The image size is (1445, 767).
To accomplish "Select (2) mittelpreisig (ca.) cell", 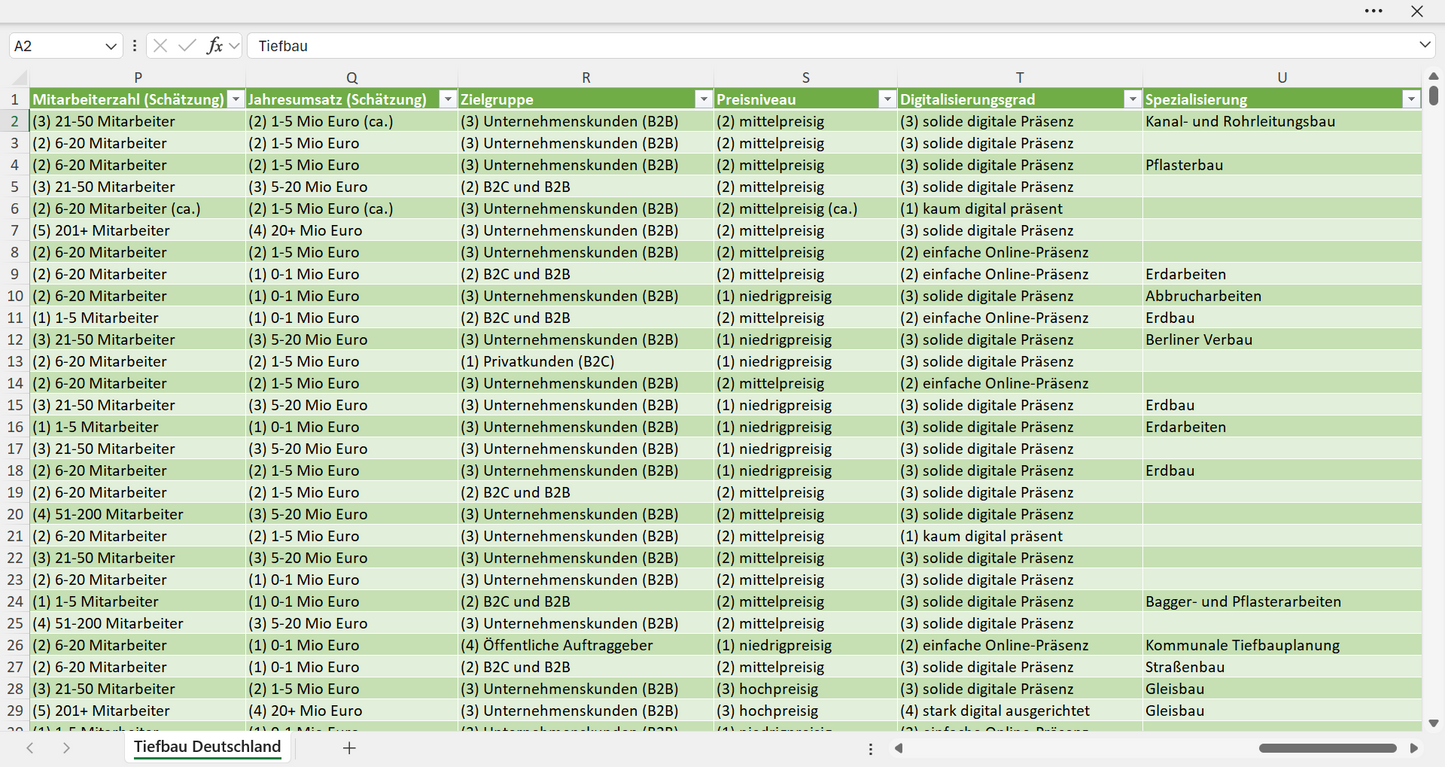I will 806,208.
